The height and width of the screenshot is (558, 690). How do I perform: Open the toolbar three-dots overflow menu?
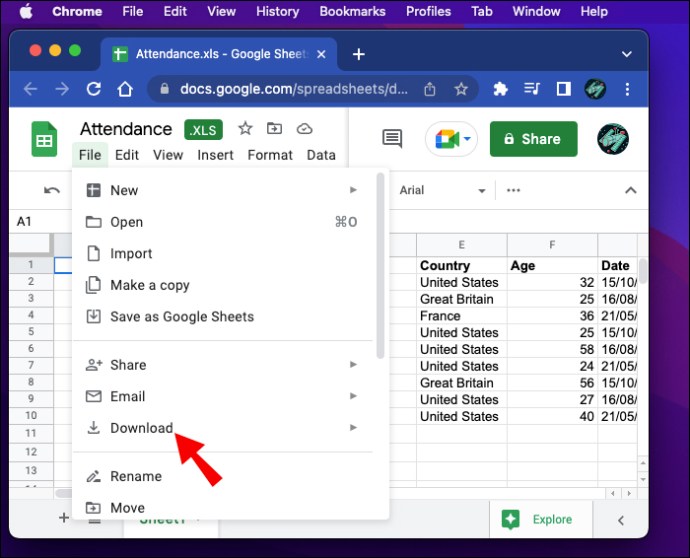pos(513,191)
